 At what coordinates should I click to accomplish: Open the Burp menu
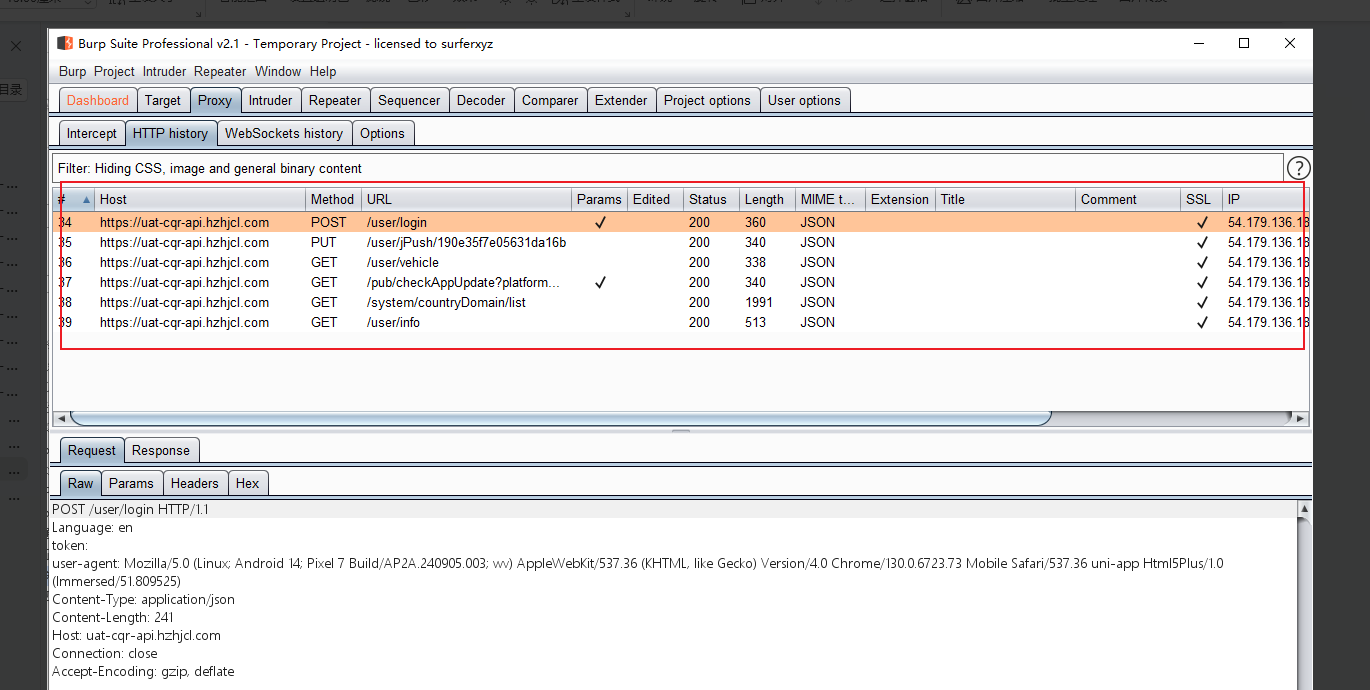click(x=73, y=71)
